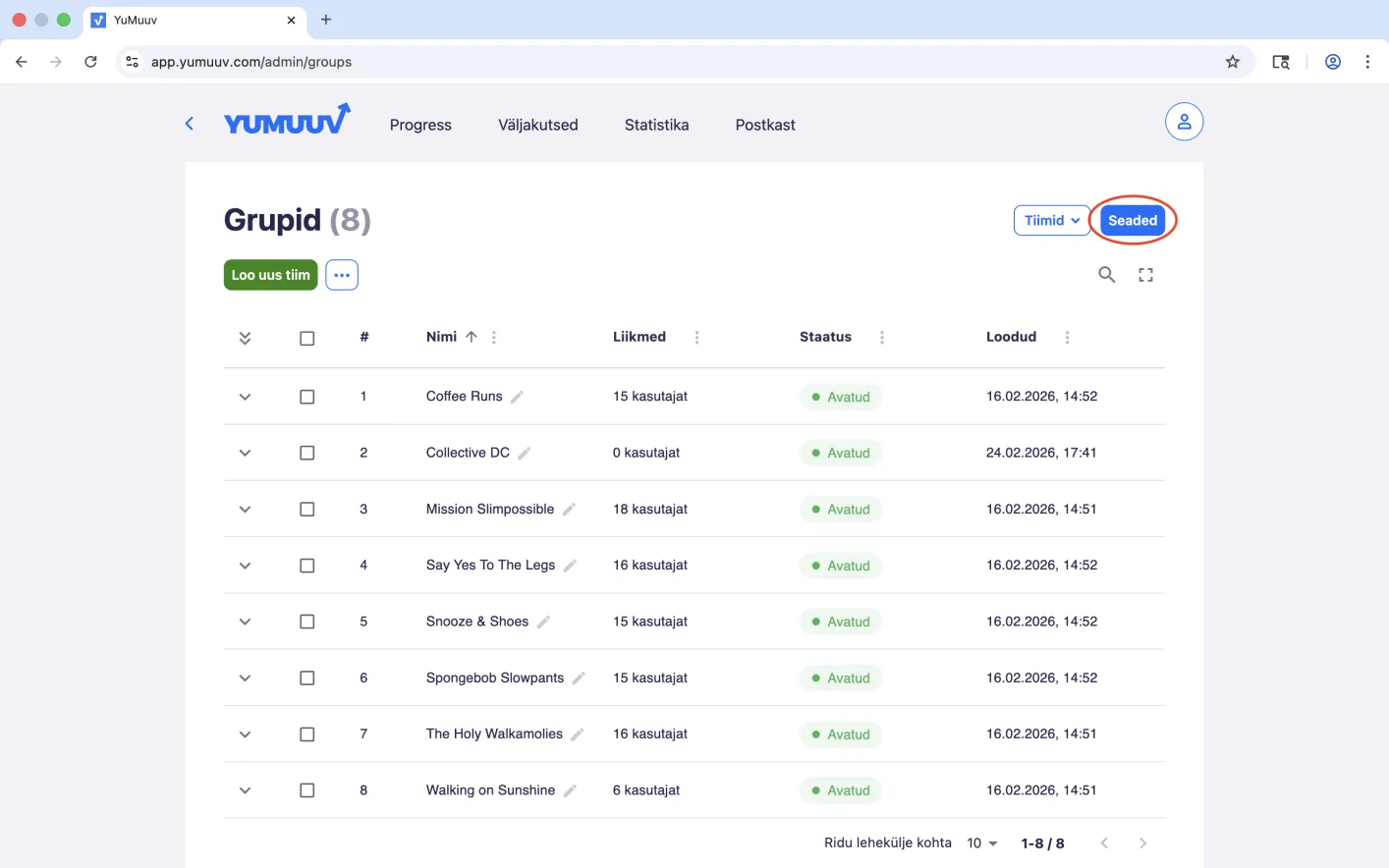1389x868 pixels.
Task: Edit Walking on Sunshine name
Action: 570,790
